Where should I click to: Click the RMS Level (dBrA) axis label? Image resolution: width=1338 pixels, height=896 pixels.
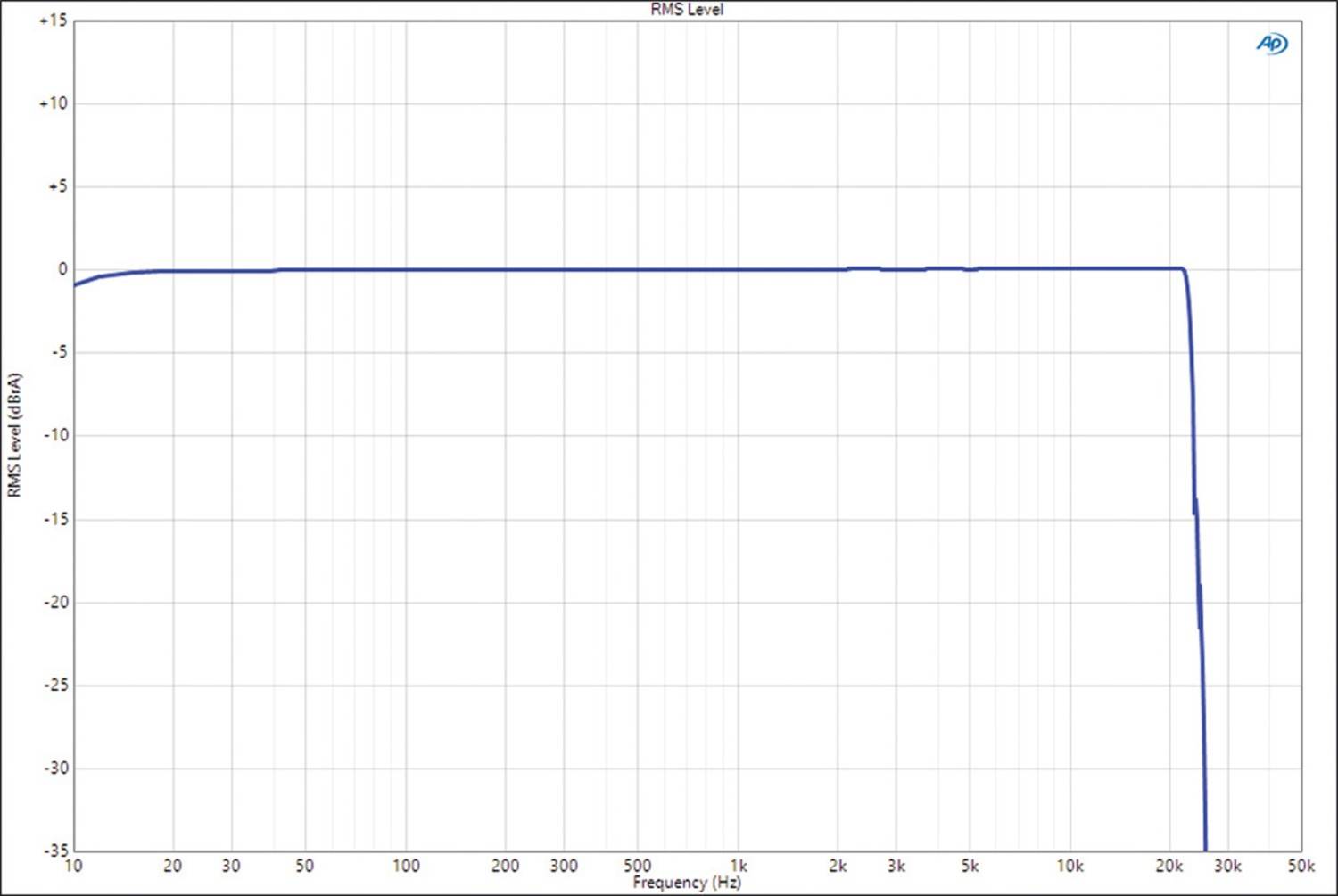click(x=14, y=435)
